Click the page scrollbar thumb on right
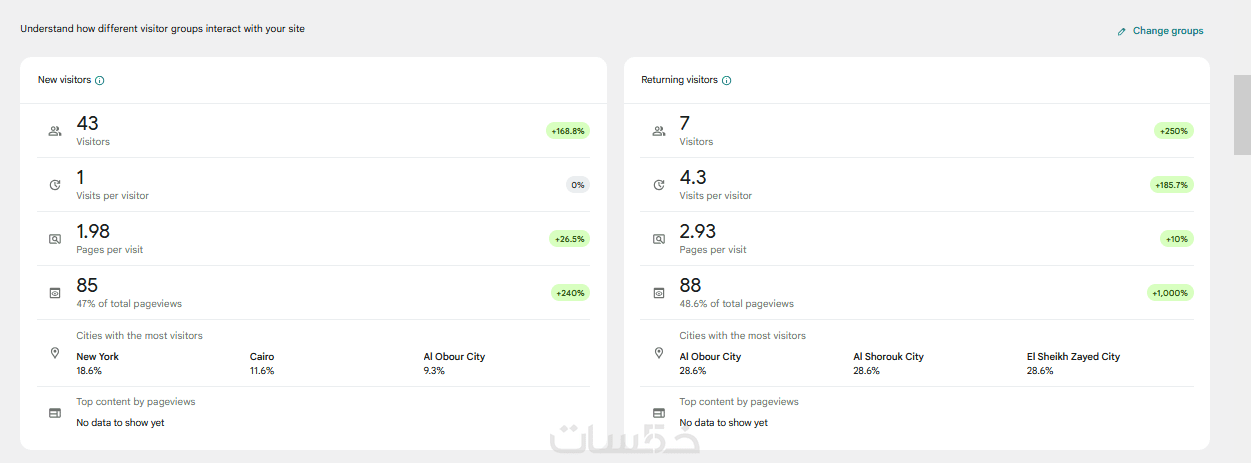This screenshot has width=1251, height=463. click(1242, 114)
